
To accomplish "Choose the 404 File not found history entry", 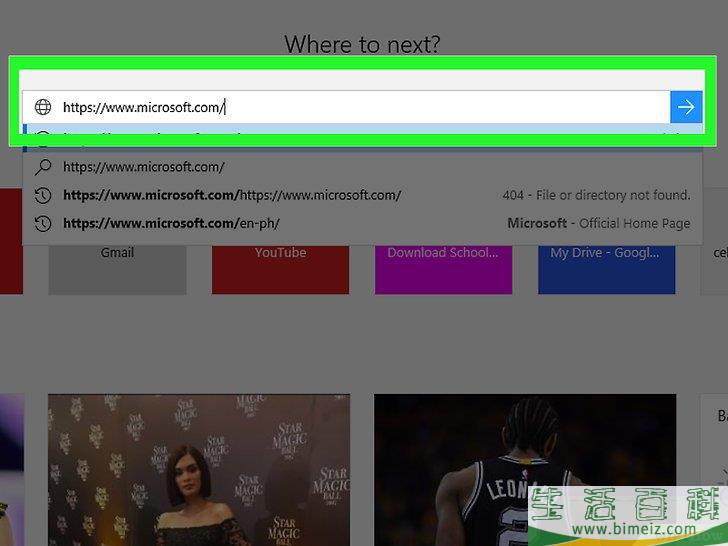I will pos(362,195).
